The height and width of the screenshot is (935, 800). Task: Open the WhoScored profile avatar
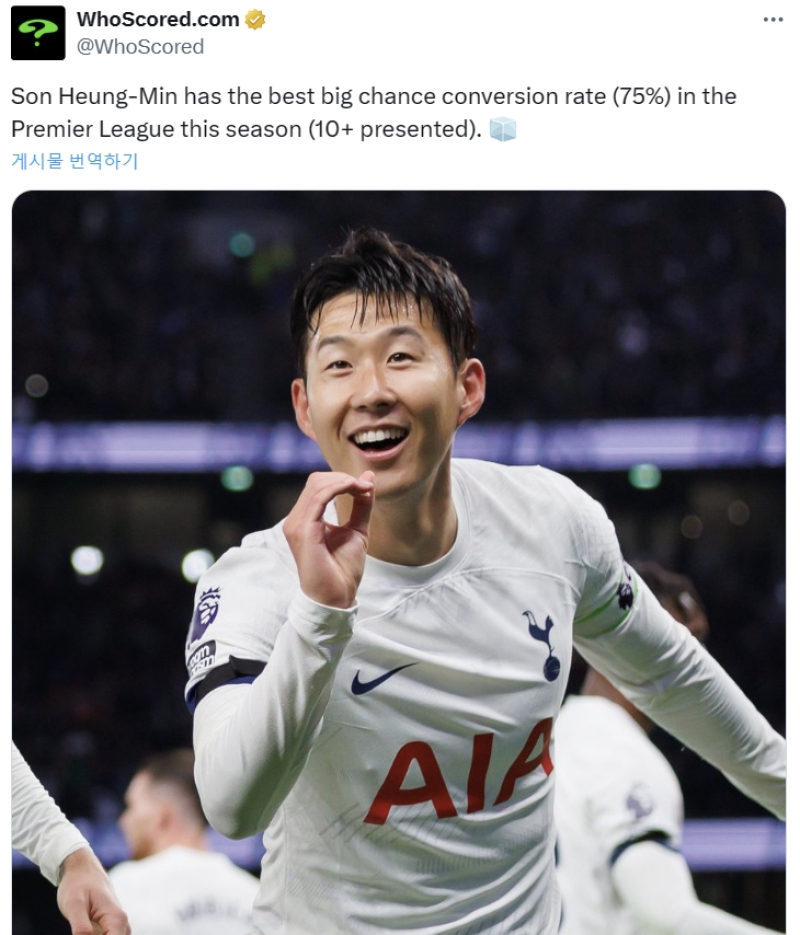click(38, 33)
